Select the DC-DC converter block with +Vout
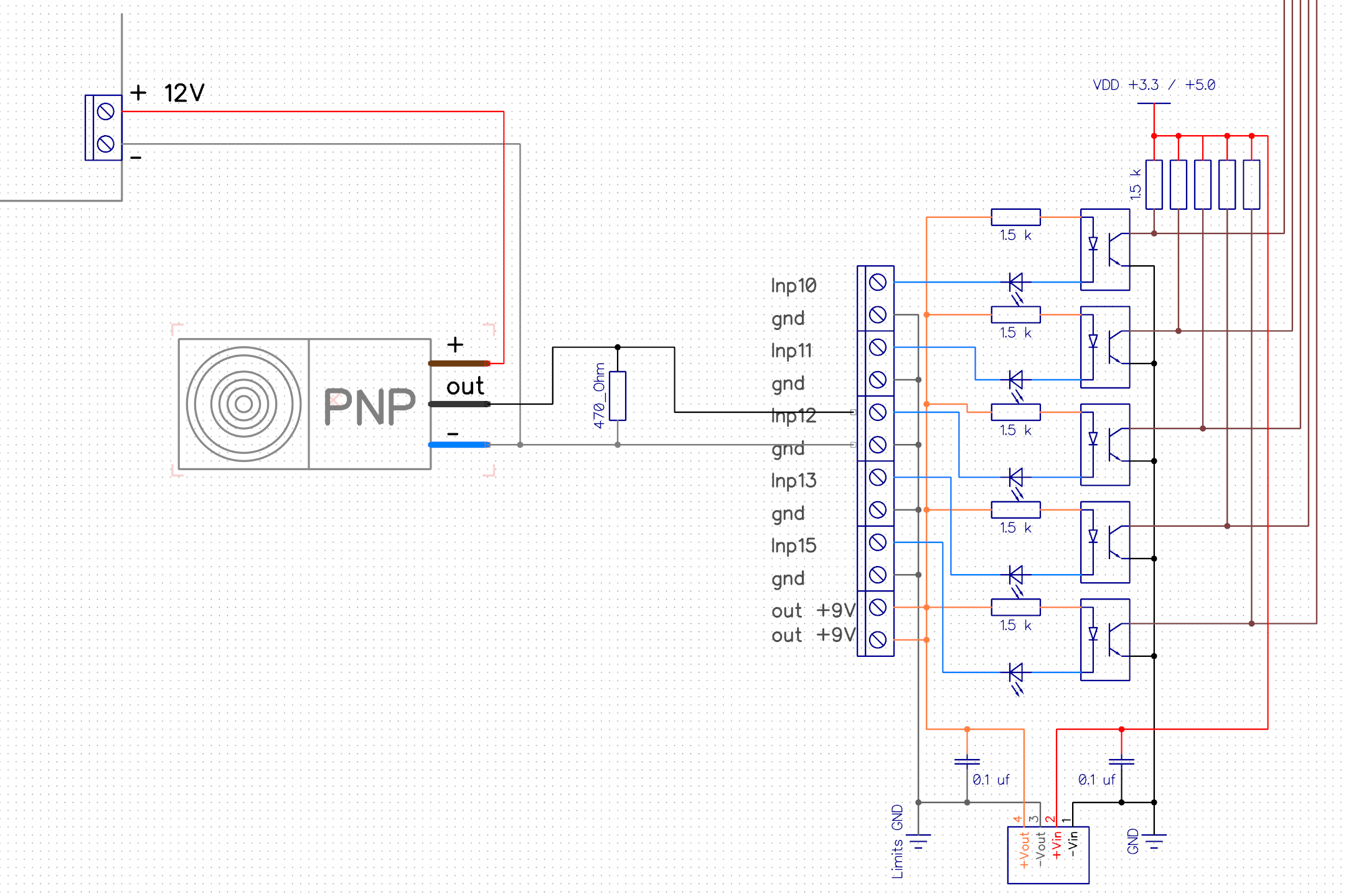The image size is (1346, 896). click(x=1048, y=854)
